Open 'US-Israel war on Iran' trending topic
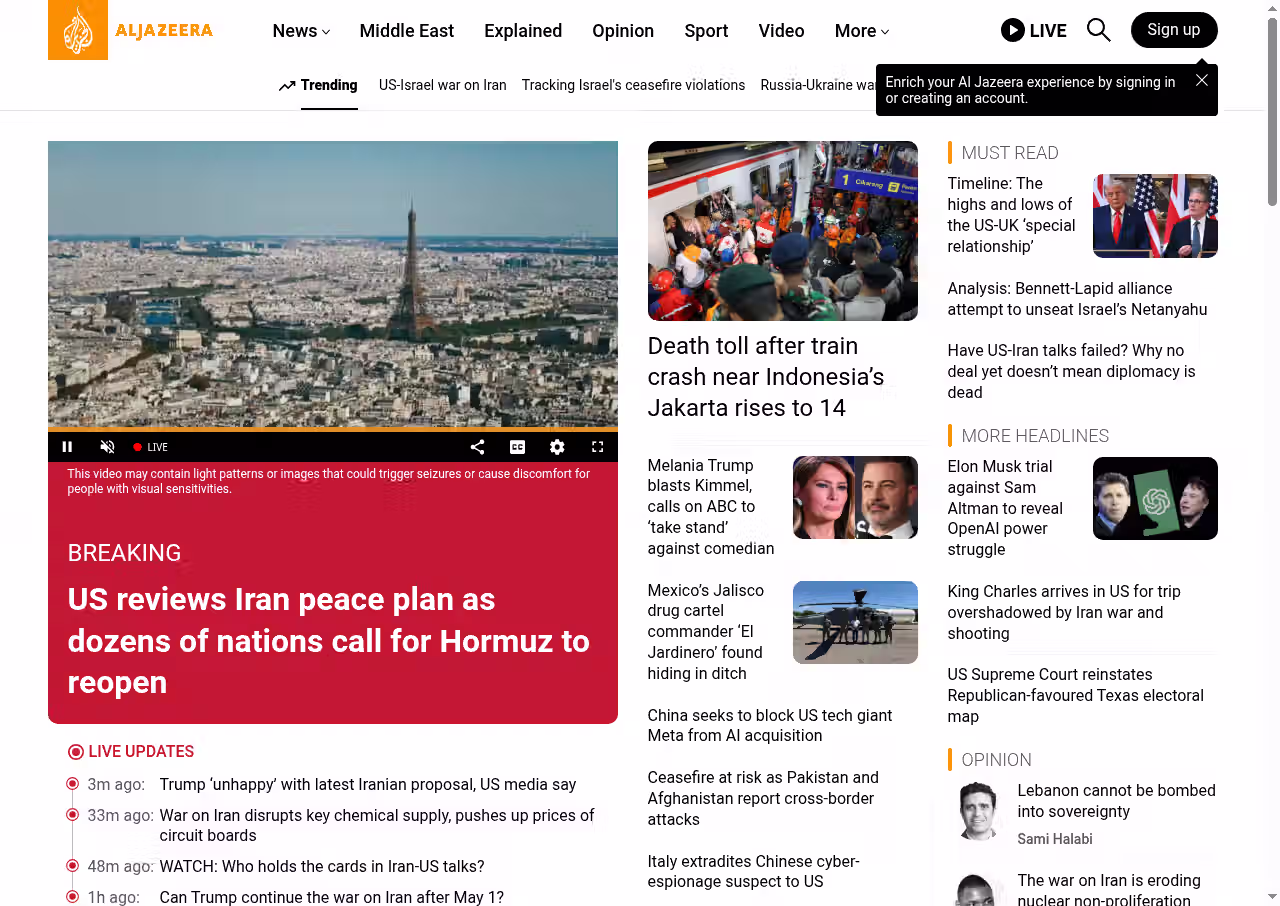Image resolution: width=1280 pixels, height=906 pixels. point(442,85)
